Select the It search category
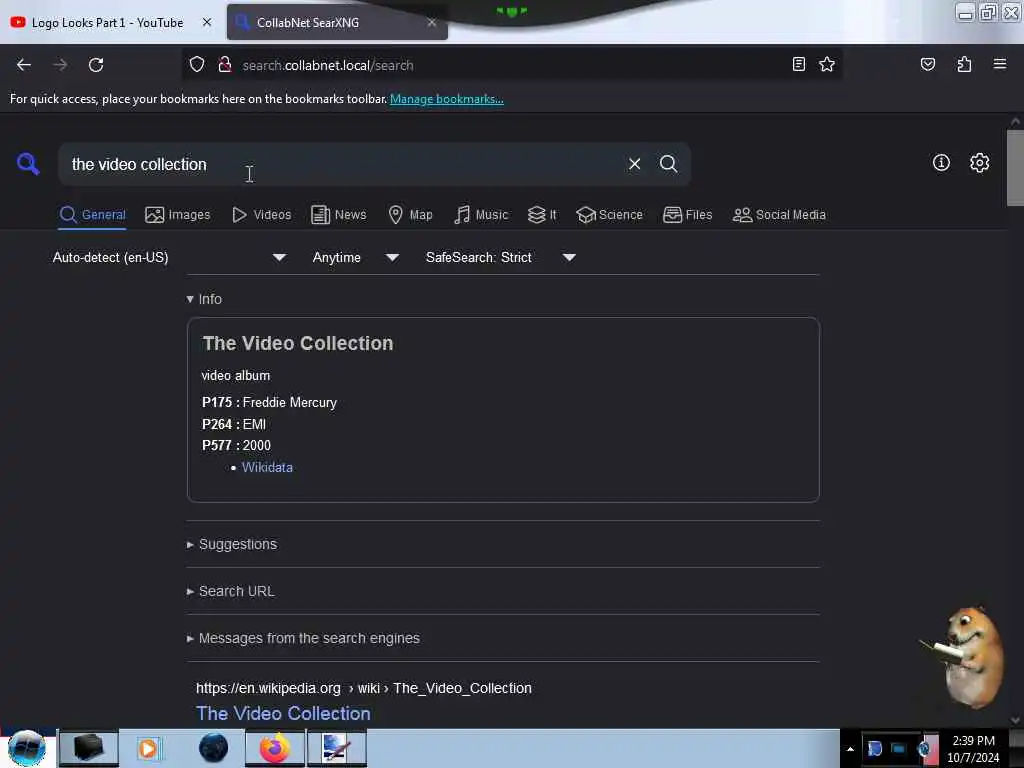Screen dimensions: 1024x768 pyautogui.click(x=542, y=215)
